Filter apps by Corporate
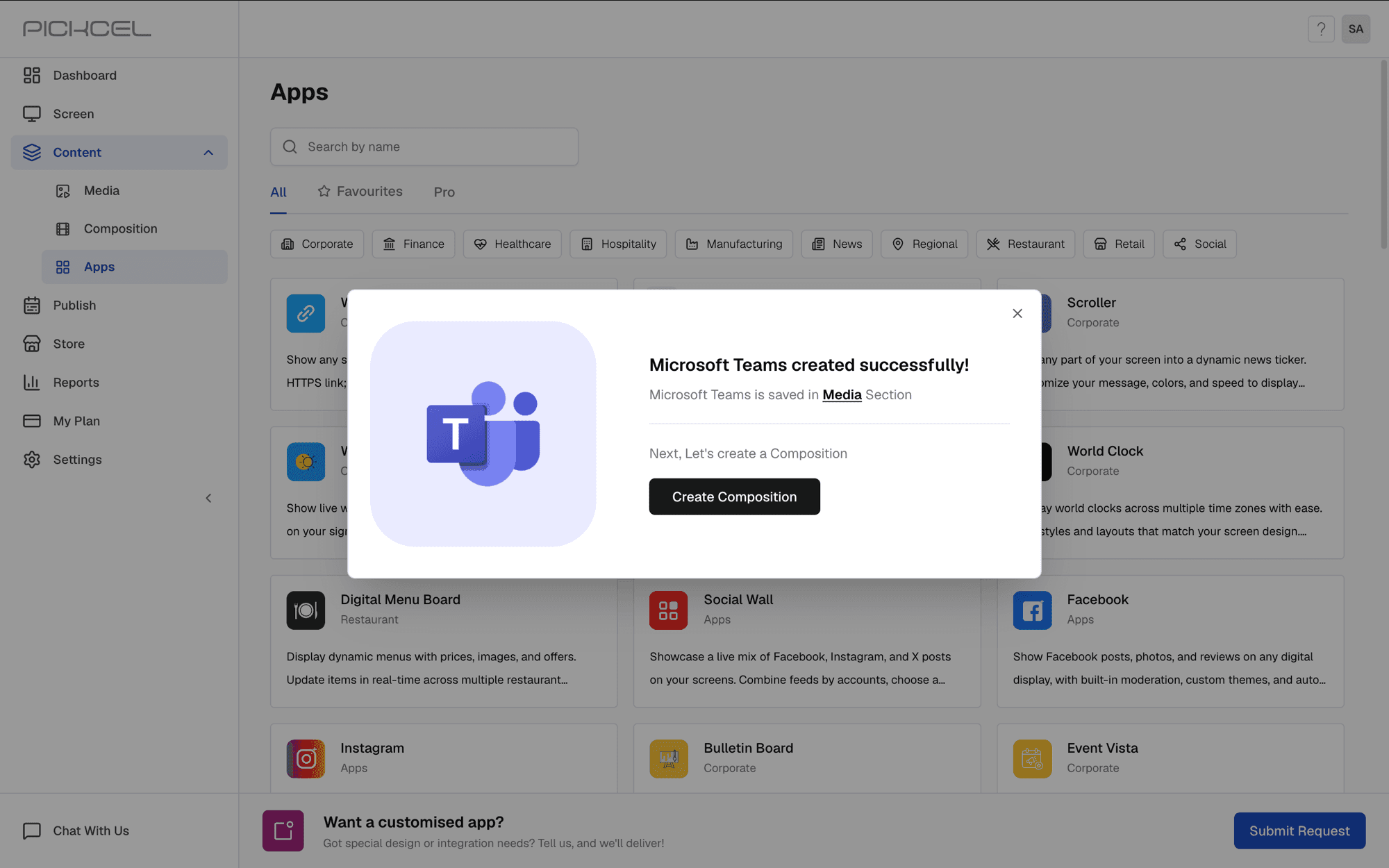1389x868 pixels. (x=317, y=244)
